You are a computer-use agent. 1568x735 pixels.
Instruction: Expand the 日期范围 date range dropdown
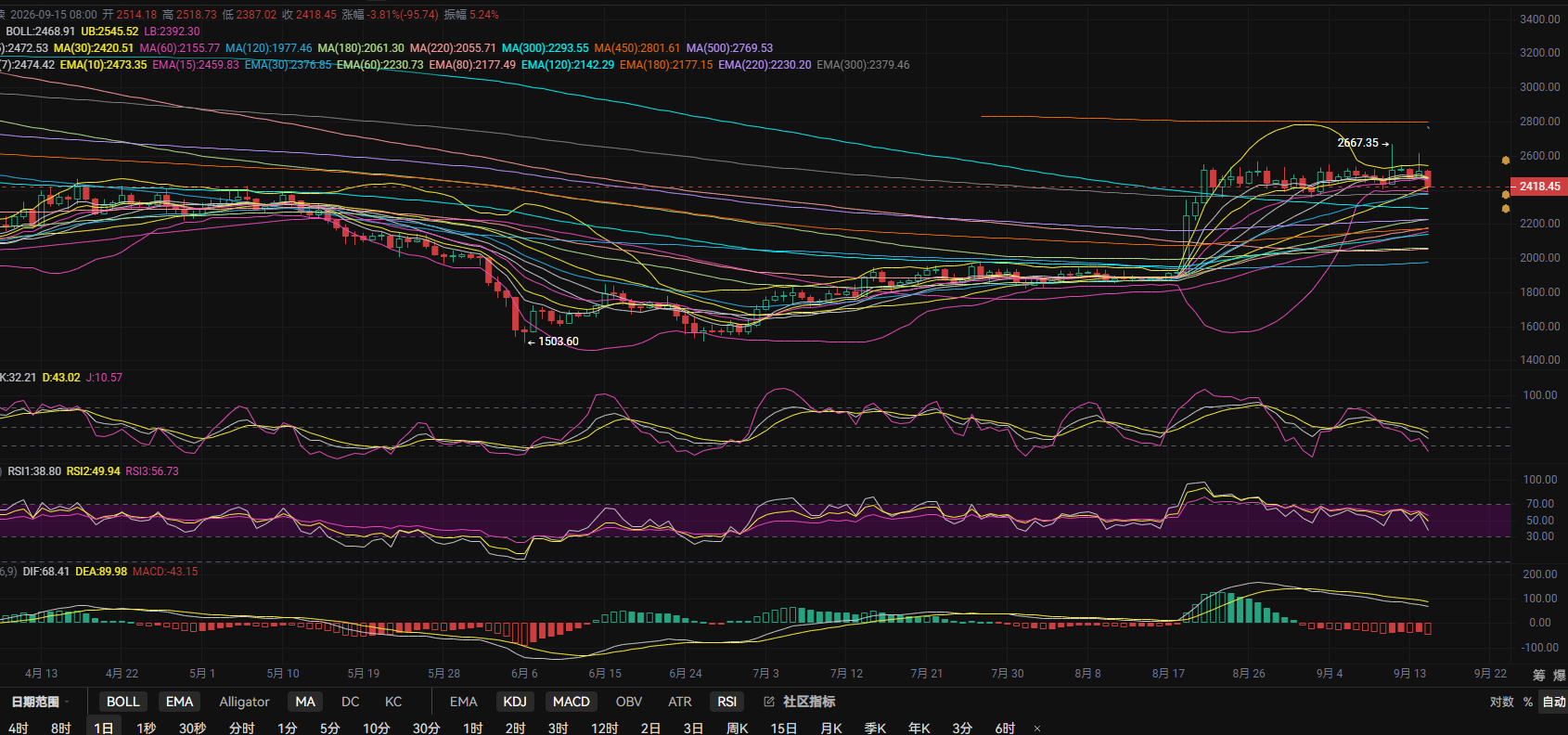(41, 702)
